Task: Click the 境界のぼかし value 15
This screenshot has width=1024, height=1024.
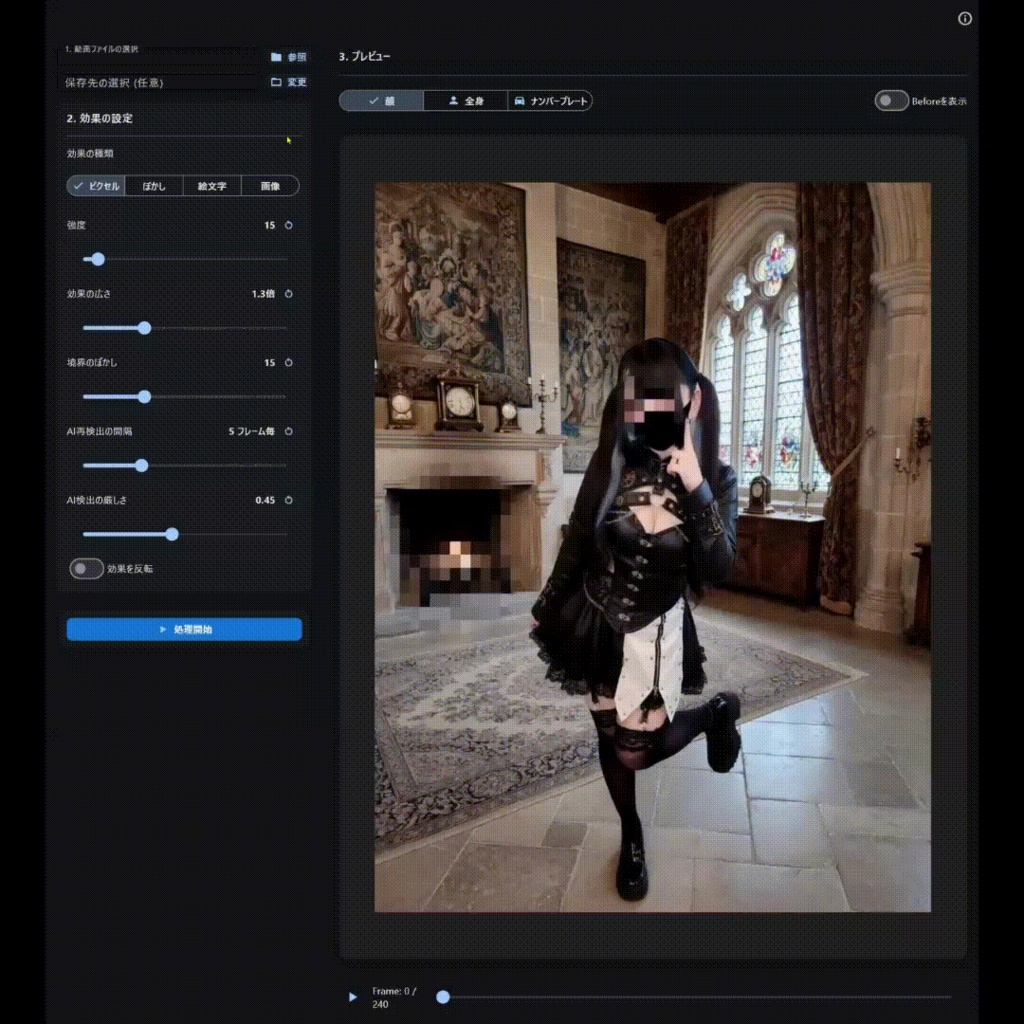Action: pos(270,362)
